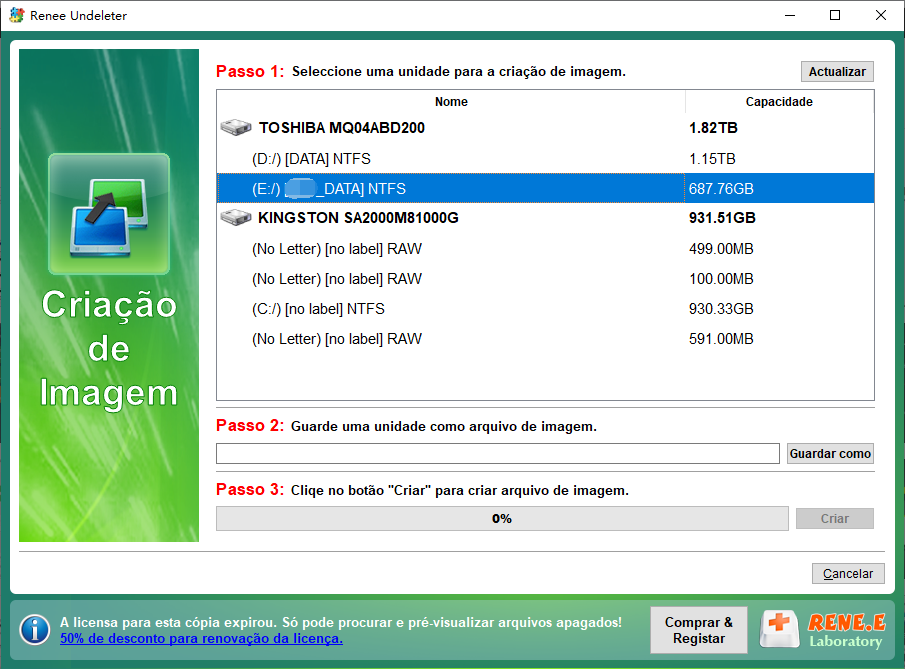Select the (D:/) [DATA] NTFS partition
Viewport: 905px width, 669px height.
pos(545,159)
